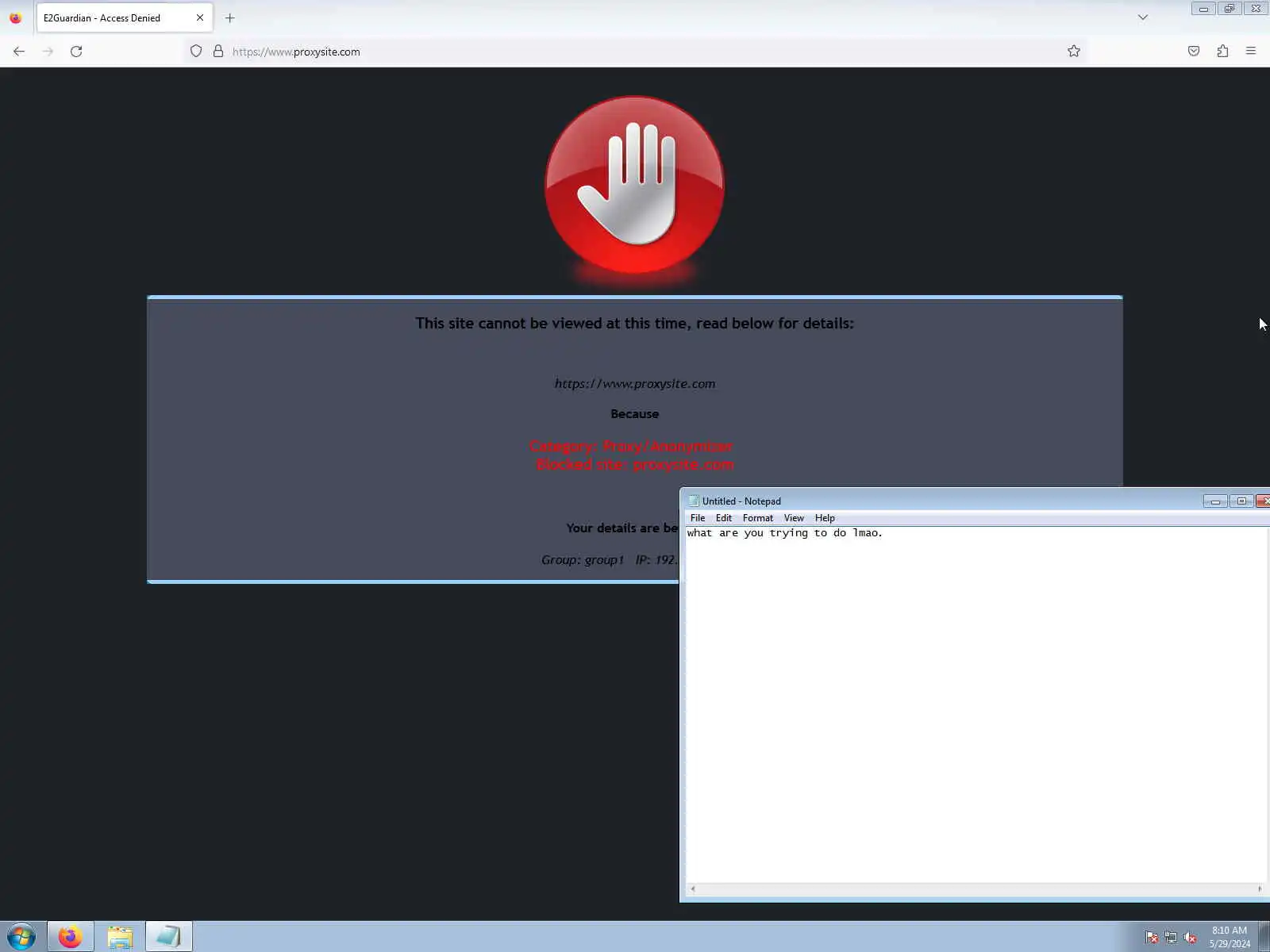Screen dimensions: 1270x952
Task: Switch to Notepad taskbar button
Action: pyautogui.click(x=169, y=937)
